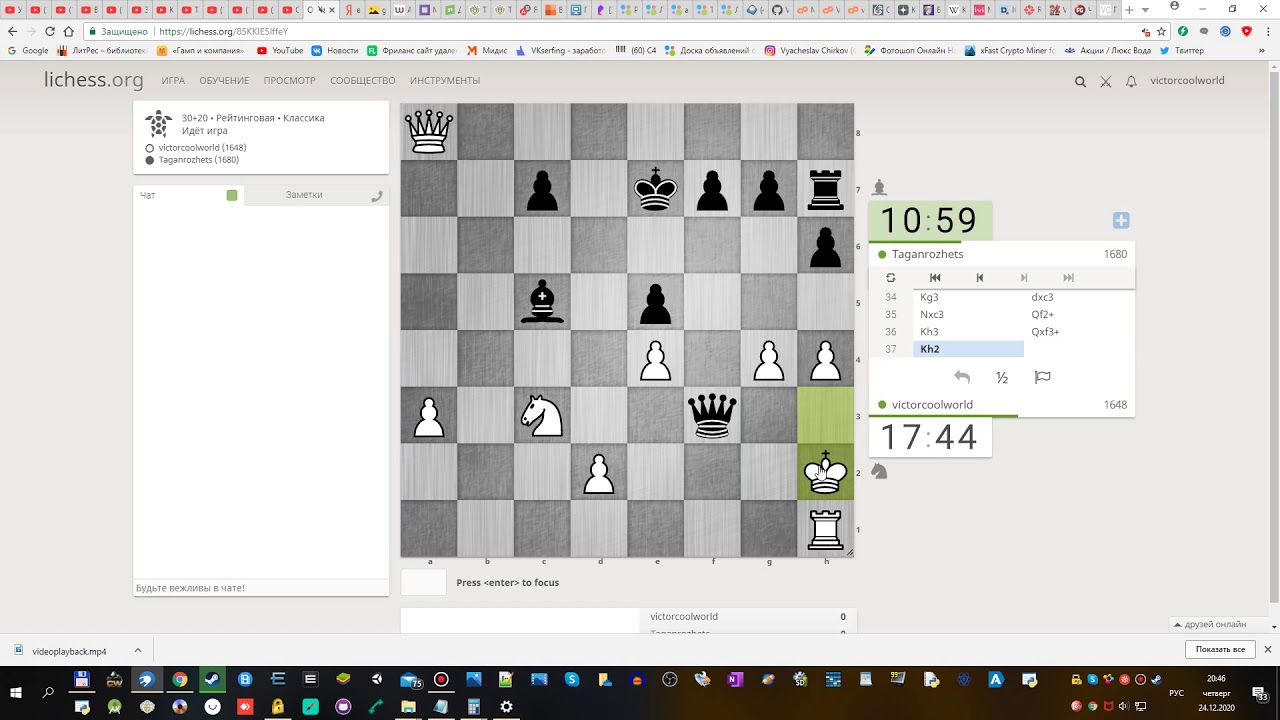Open lichess search magnifier
This screenshot has width=1280, height=720.
[1080, 82]
